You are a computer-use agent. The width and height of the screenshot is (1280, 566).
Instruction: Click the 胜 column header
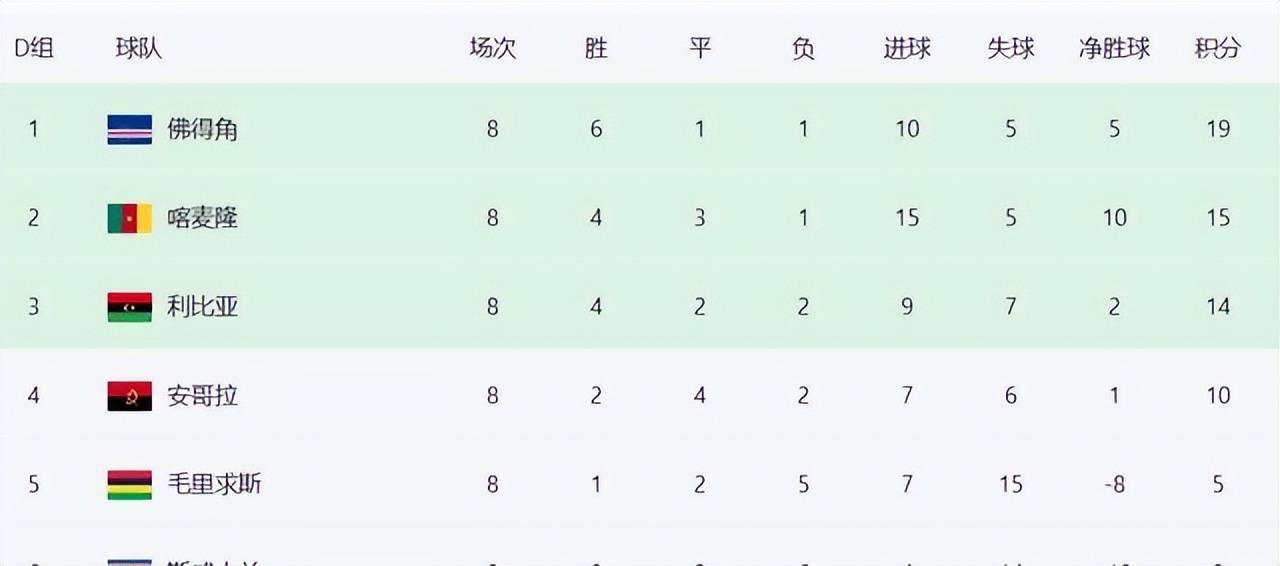click(x=596, y=48)
